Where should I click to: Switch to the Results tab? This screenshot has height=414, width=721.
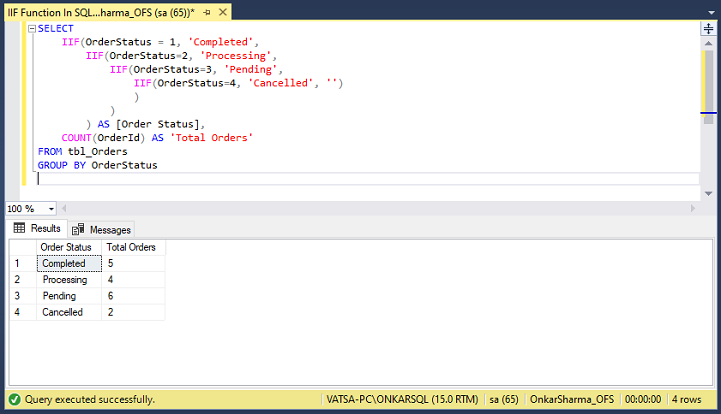point(38,228)
